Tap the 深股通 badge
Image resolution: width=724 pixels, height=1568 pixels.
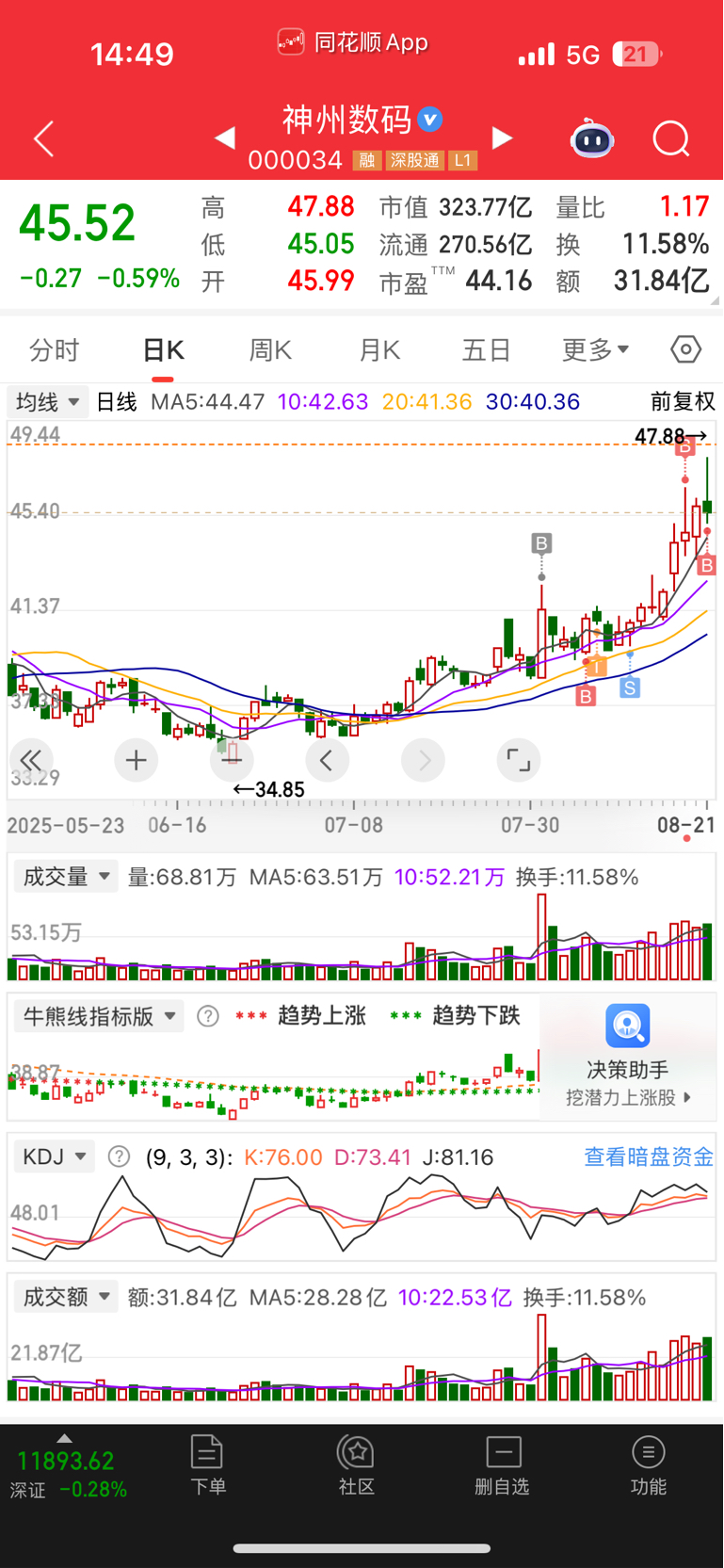(x=415, y=161)
